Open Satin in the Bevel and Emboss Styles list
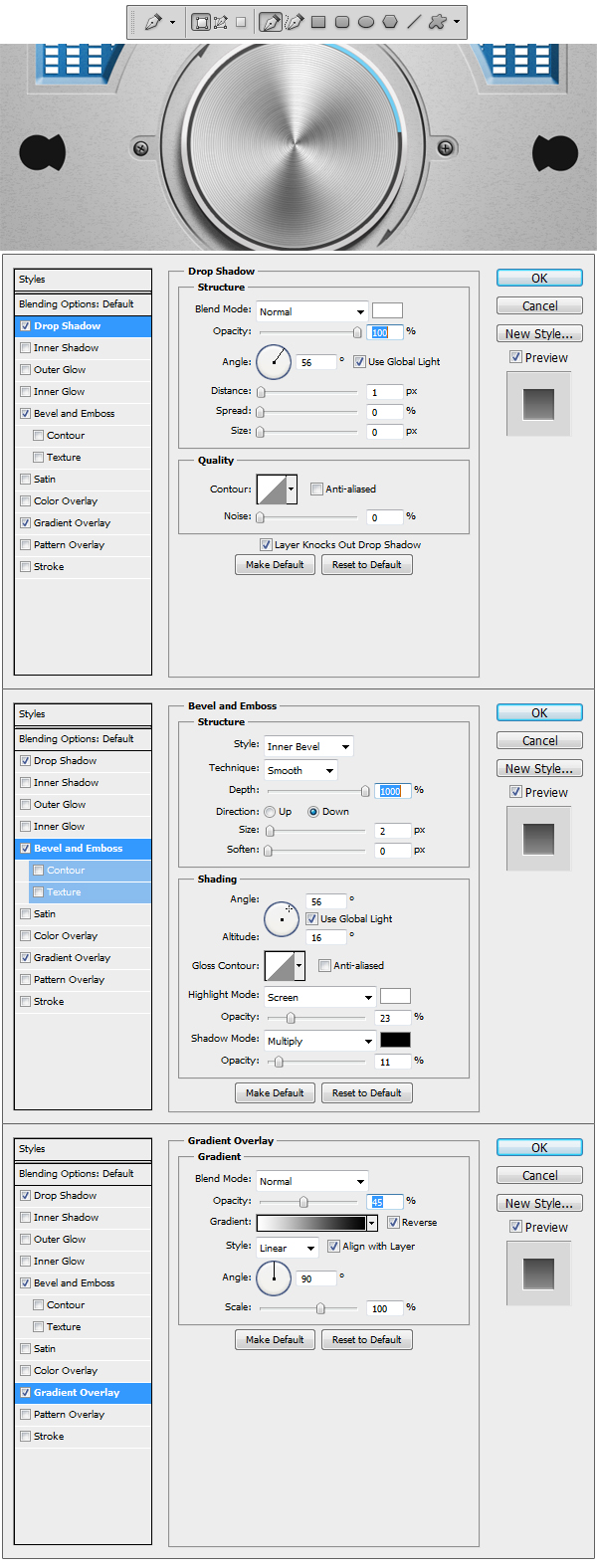 click(x=45, y=914)
